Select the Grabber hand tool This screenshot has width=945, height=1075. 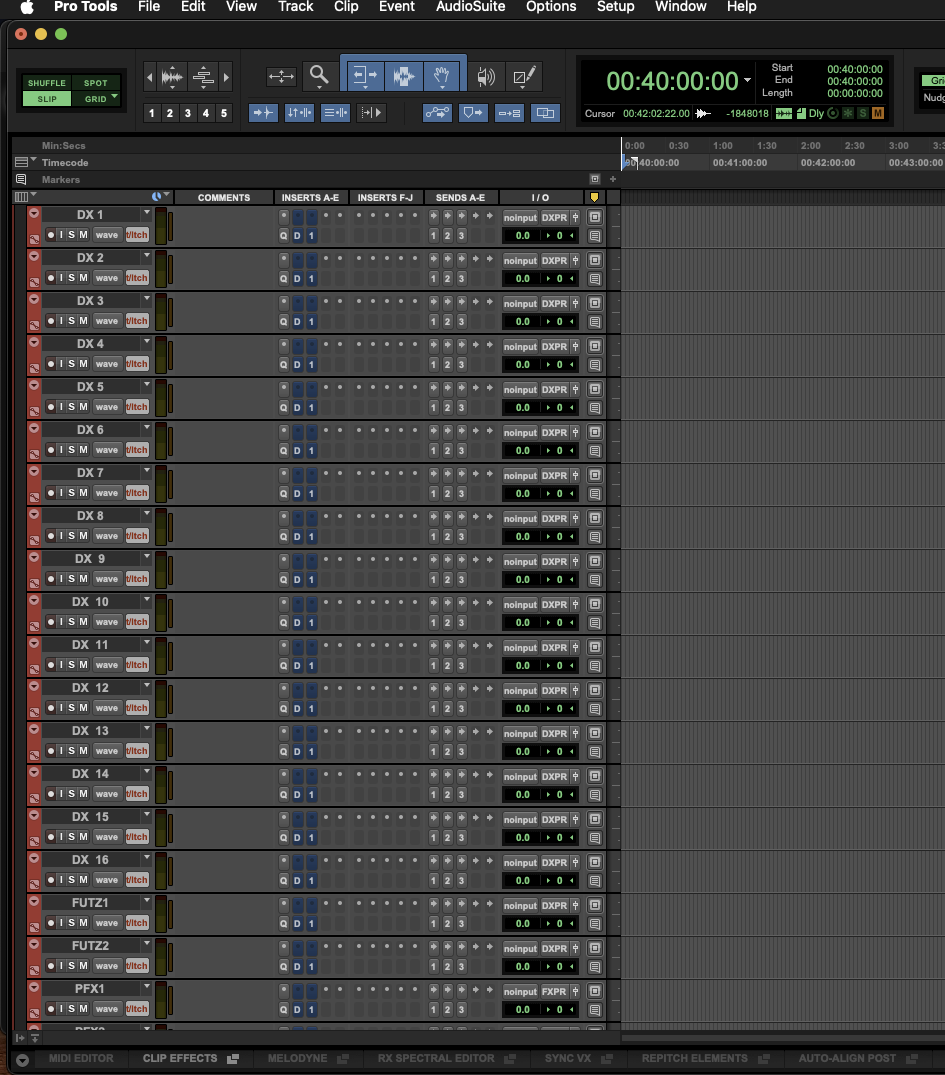(x=443, y=76)
